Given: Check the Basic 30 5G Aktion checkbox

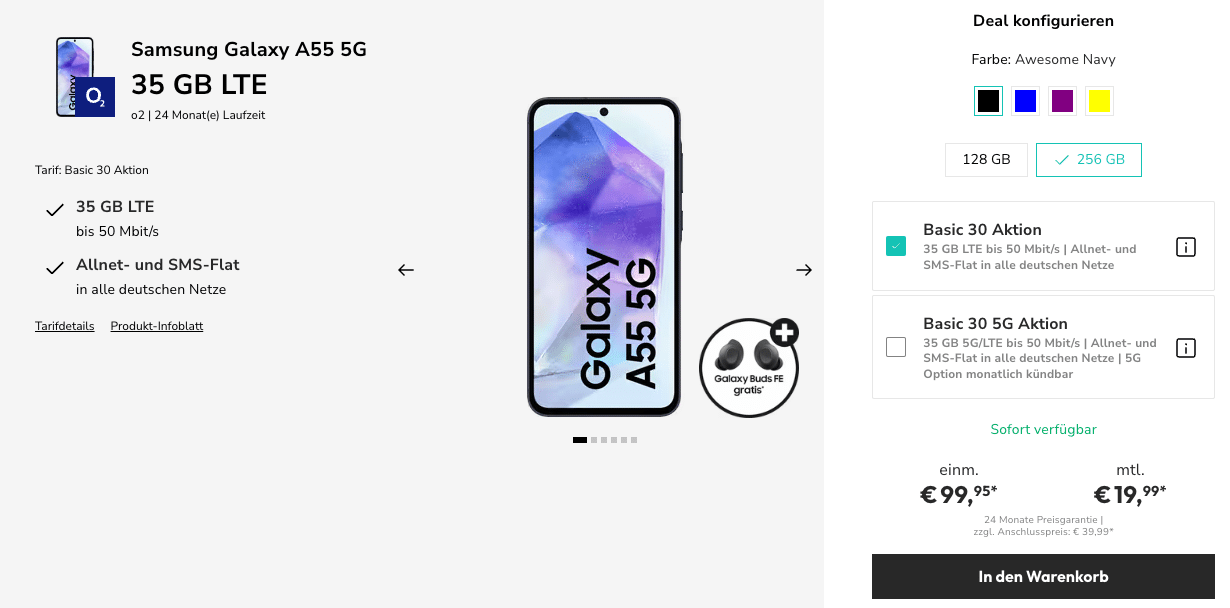Looking at the screenshot, I should tap(896, 347).
